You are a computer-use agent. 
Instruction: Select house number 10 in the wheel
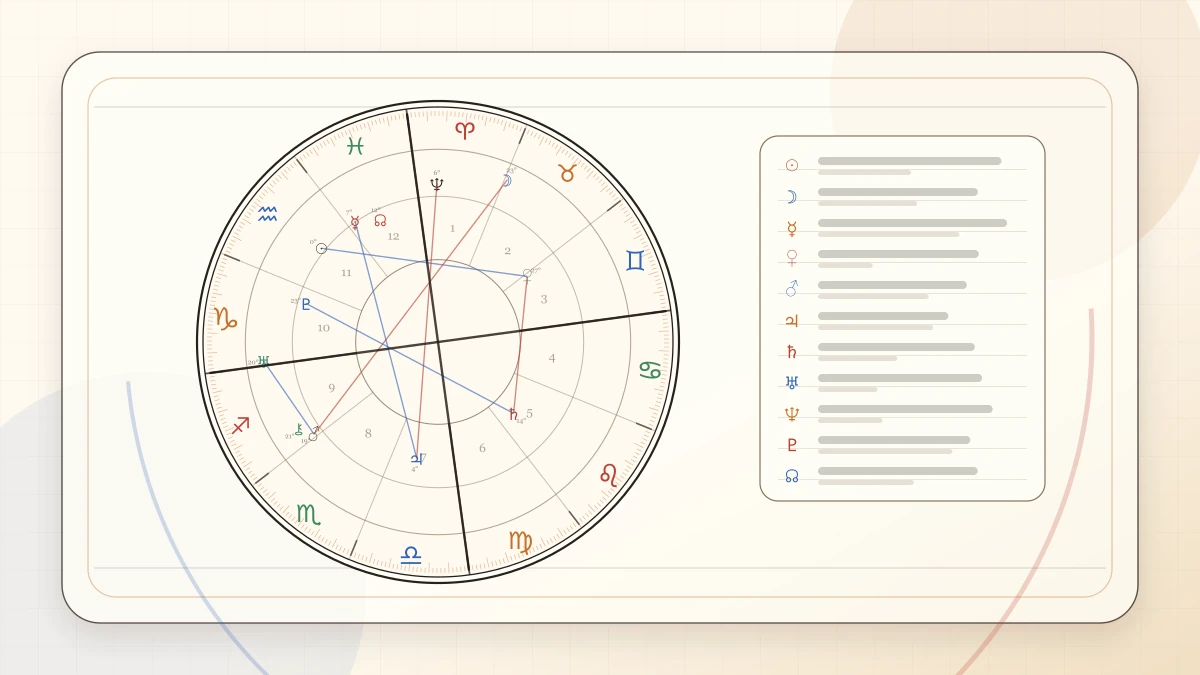coord(323,328)
